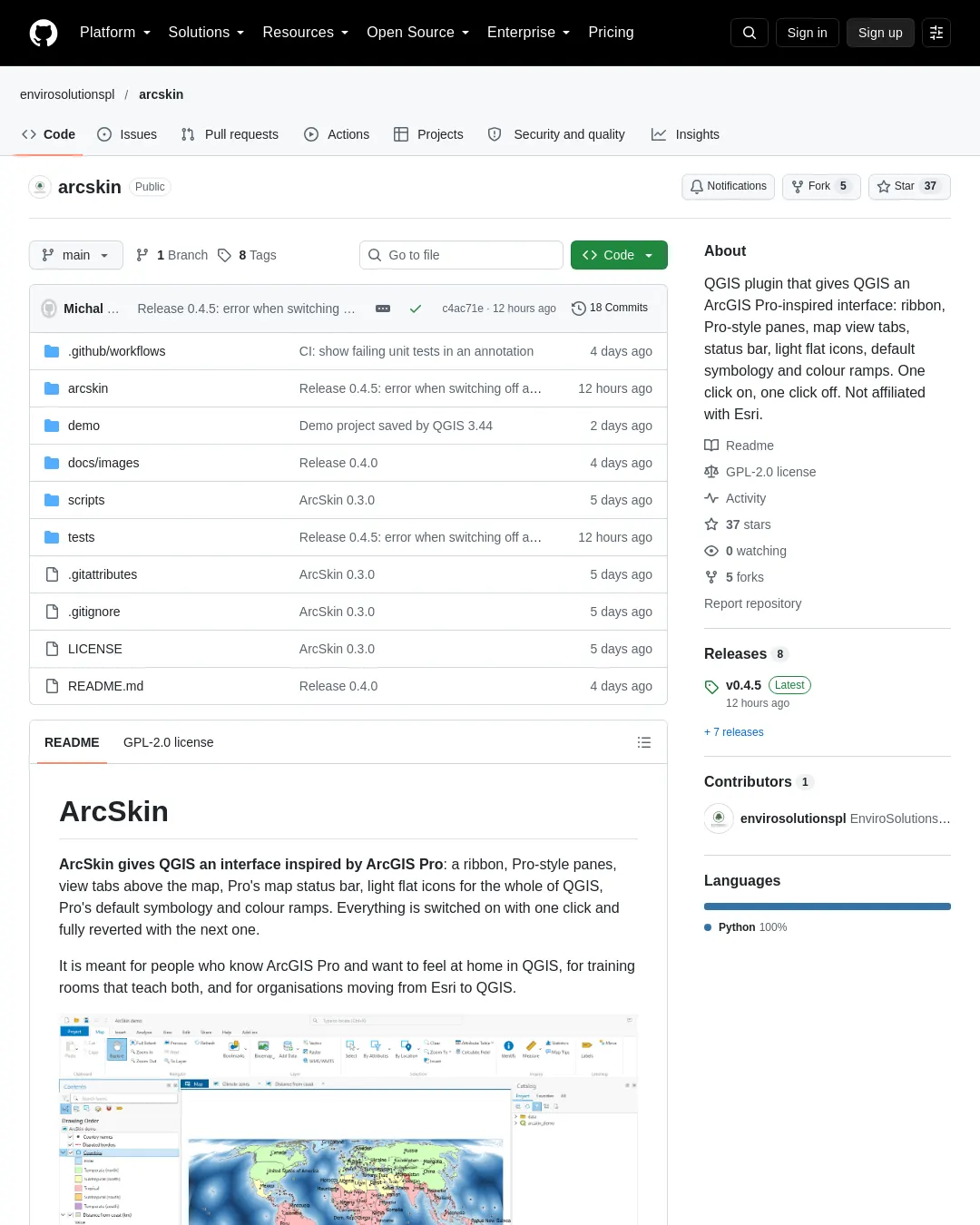The width and height of the screenshot is (980, 1225).
Task: Open the + 7 releases link
Action: (x=734, y=732)
